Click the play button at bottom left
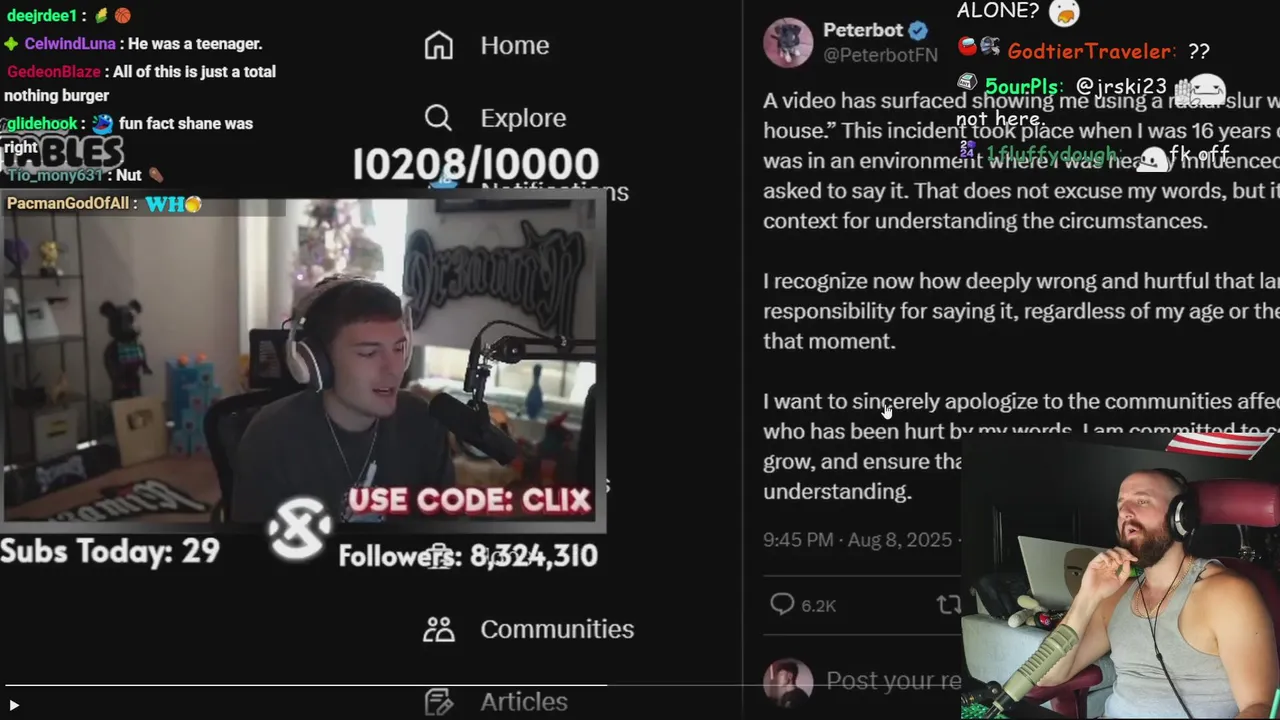 (14, 705)
